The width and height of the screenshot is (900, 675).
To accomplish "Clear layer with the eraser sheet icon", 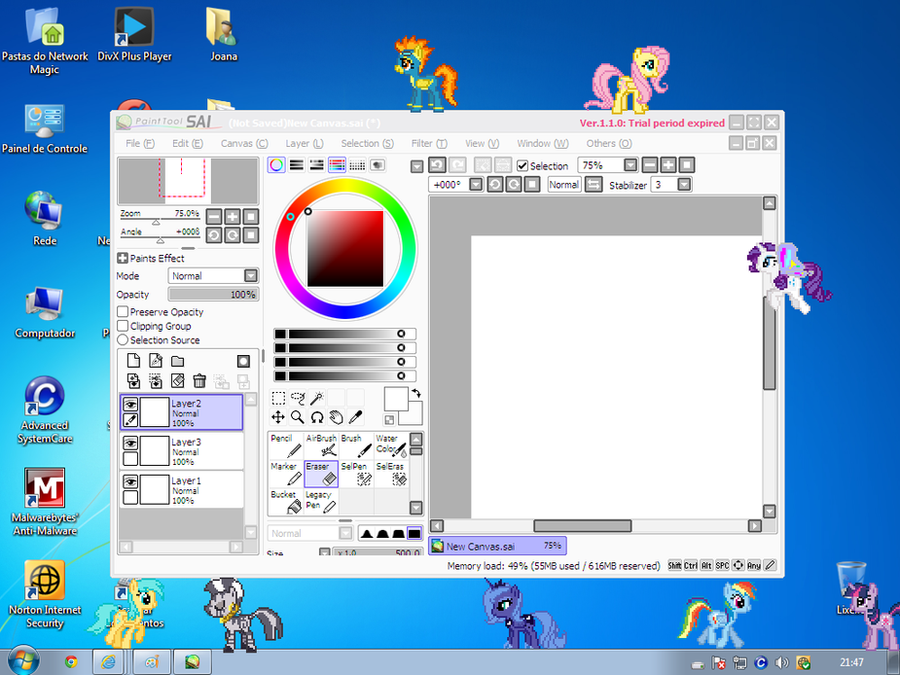I will pyautogui.click(x=177, y=381).
